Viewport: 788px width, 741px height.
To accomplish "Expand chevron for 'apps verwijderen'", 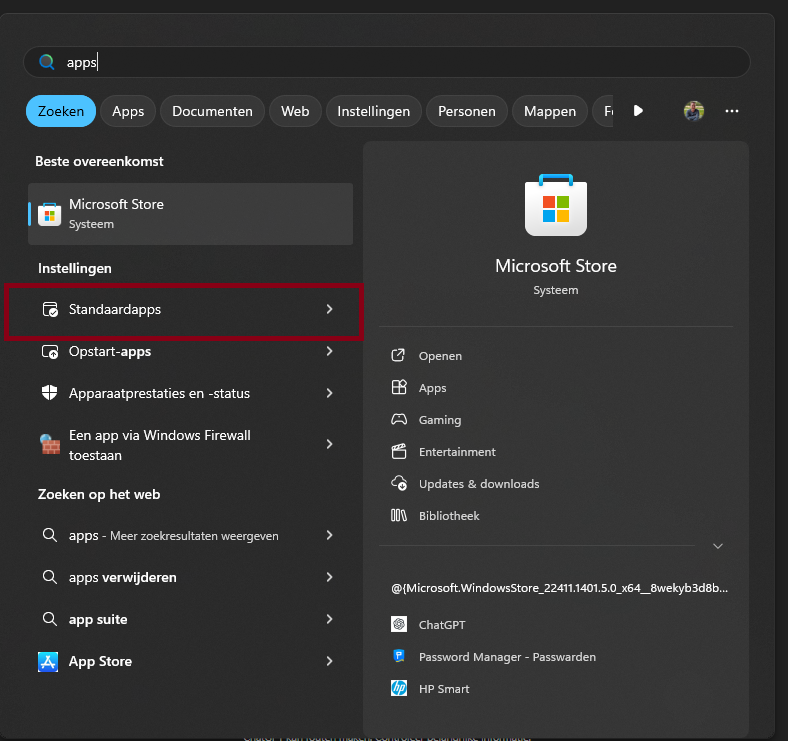I will click(330, 577).
